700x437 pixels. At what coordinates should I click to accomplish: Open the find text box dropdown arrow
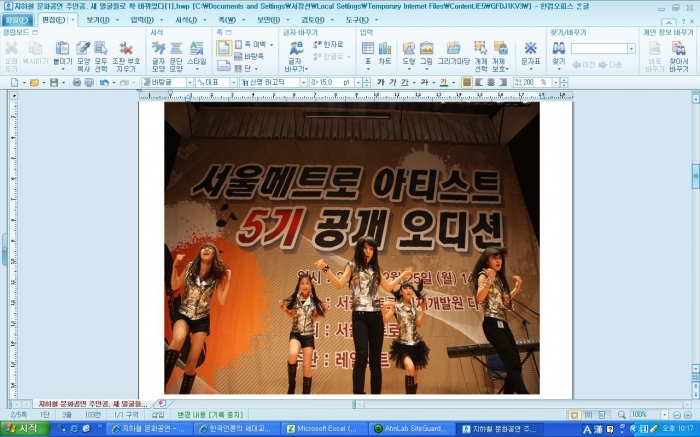click(x=631, y=49)
